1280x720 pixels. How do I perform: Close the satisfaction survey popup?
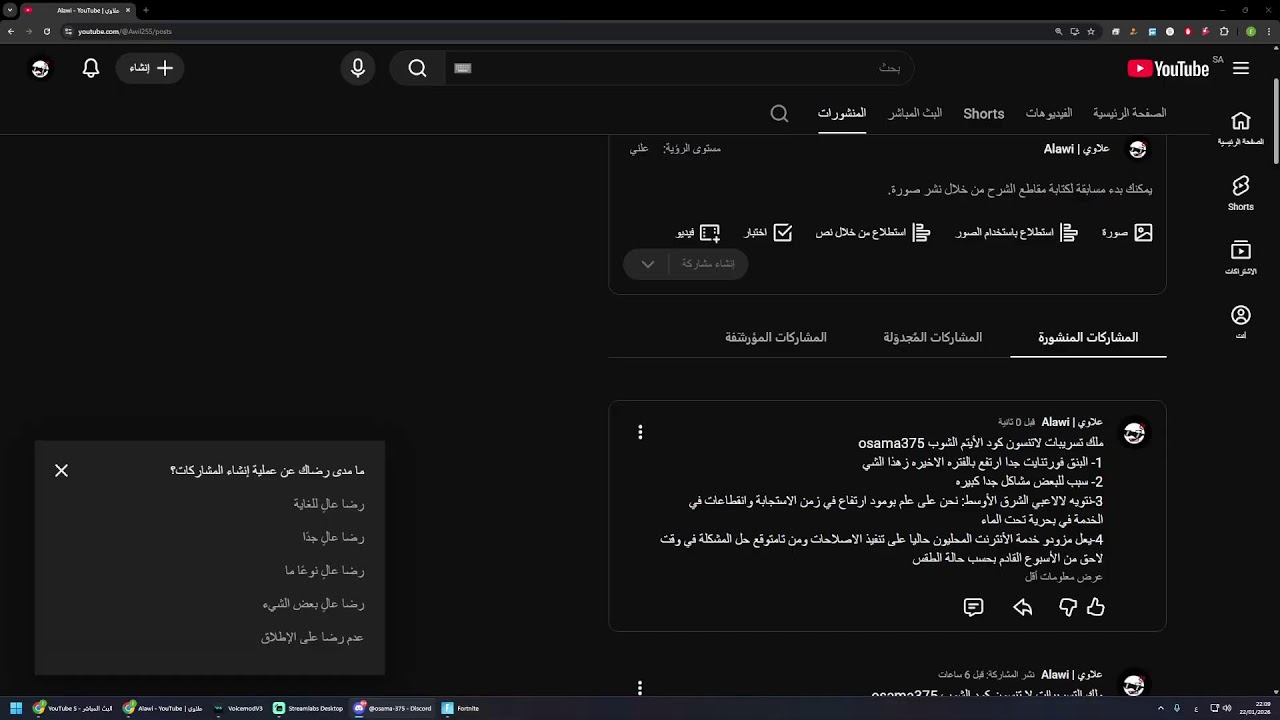[61, 470]
